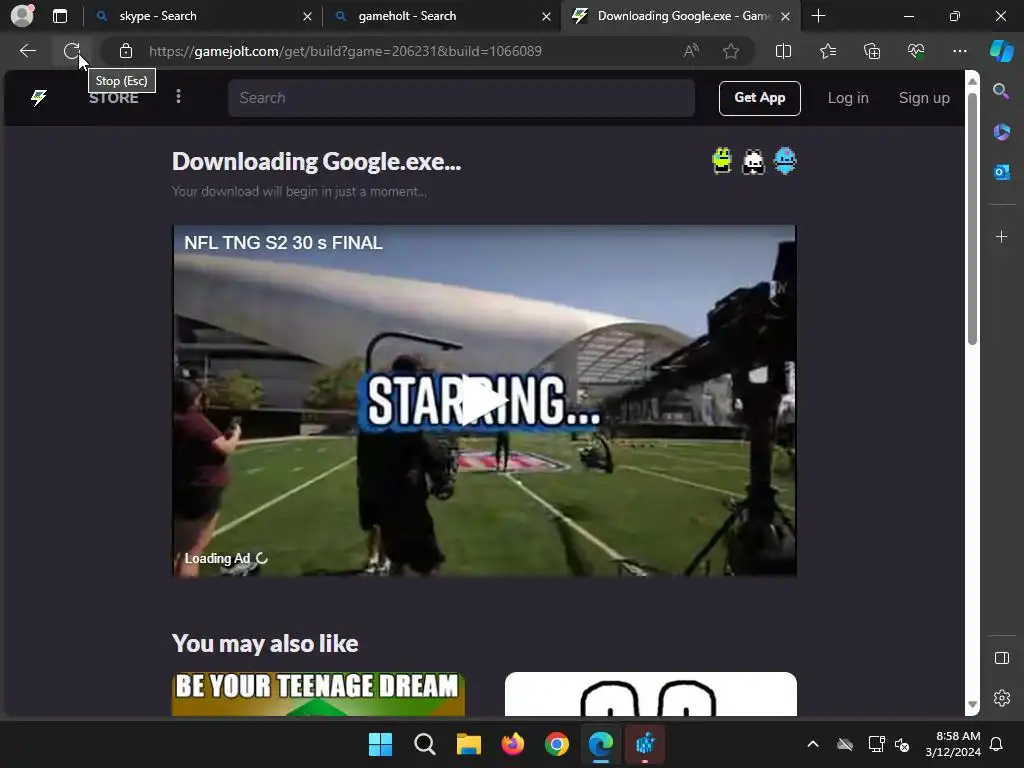This screenshot has width=1024, height=768.
Task: Toggle split screen view
Action: point(783,51)
